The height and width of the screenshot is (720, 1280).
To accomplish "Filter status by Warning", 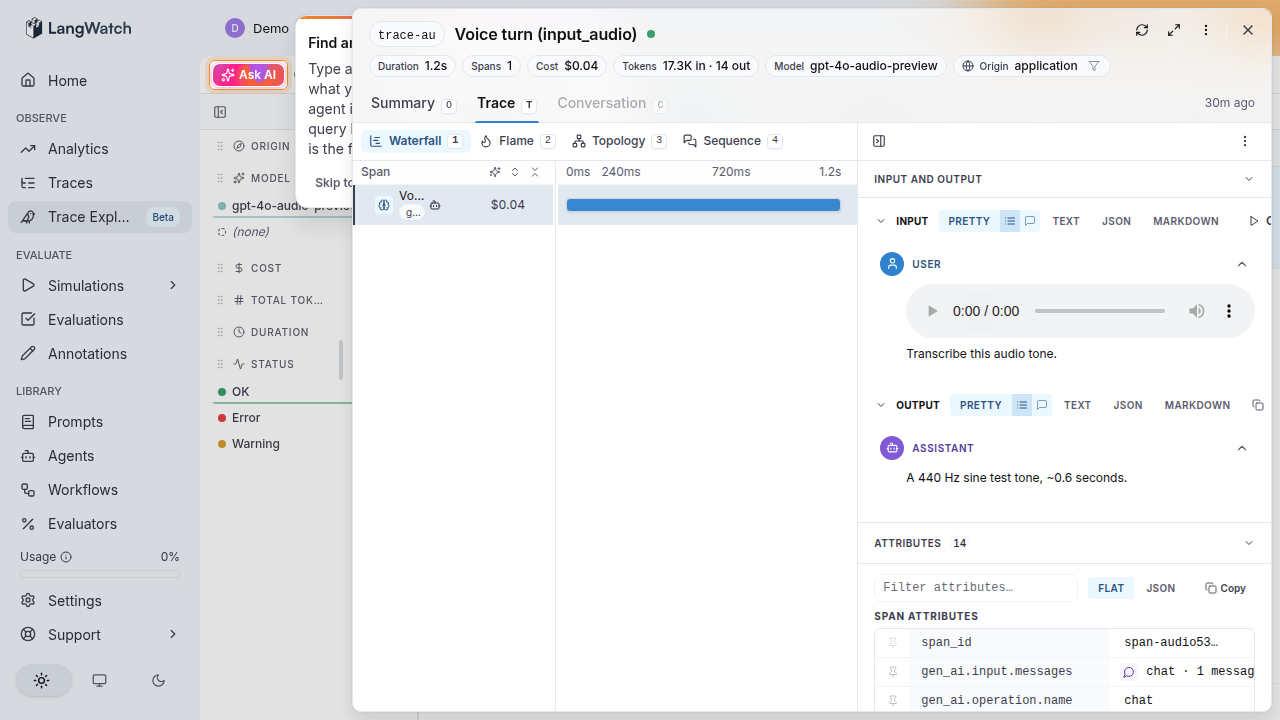I will 256,444.
